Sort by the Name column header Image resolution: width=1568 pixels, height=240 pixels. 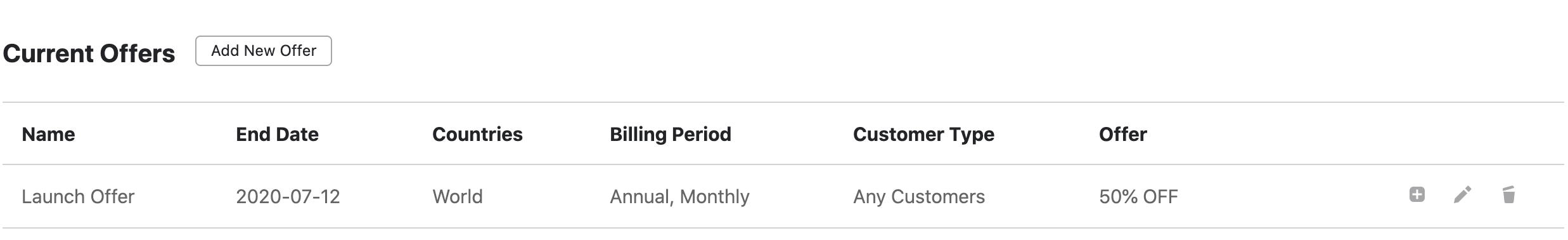click(x=48, y=134)
